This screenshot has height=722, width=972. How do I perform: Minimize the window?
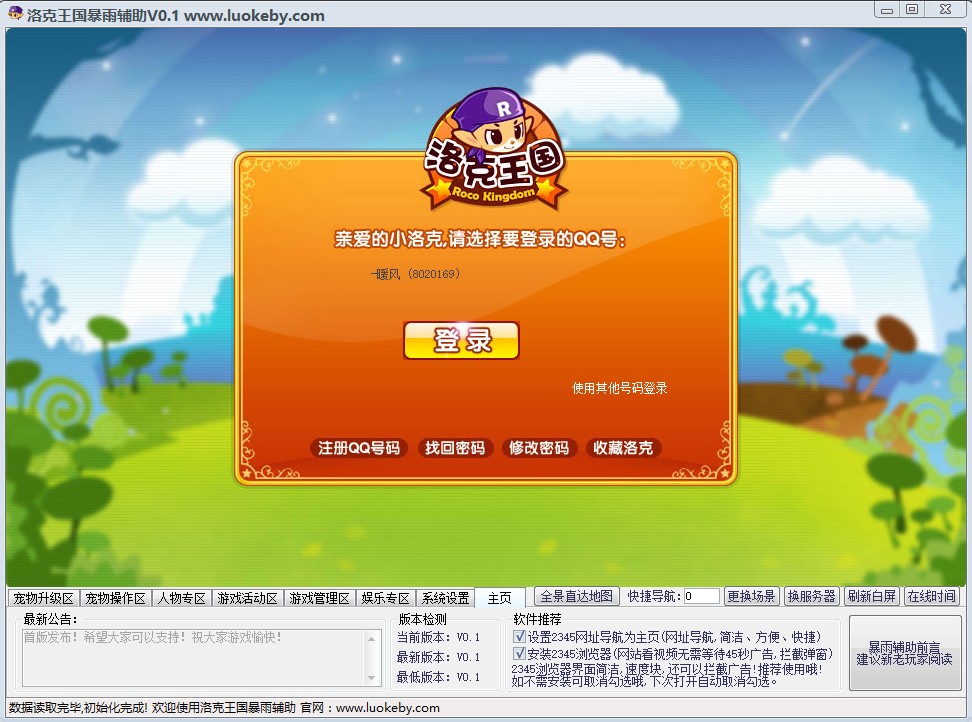pos(887,10)
